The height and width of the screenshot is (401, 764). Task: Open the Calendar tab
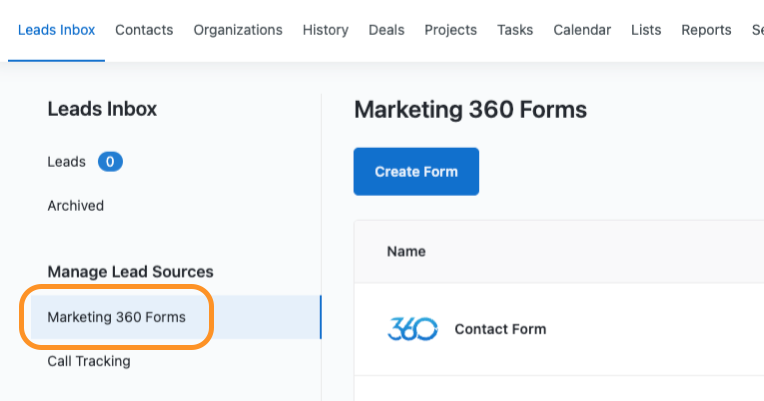point(582,30)
